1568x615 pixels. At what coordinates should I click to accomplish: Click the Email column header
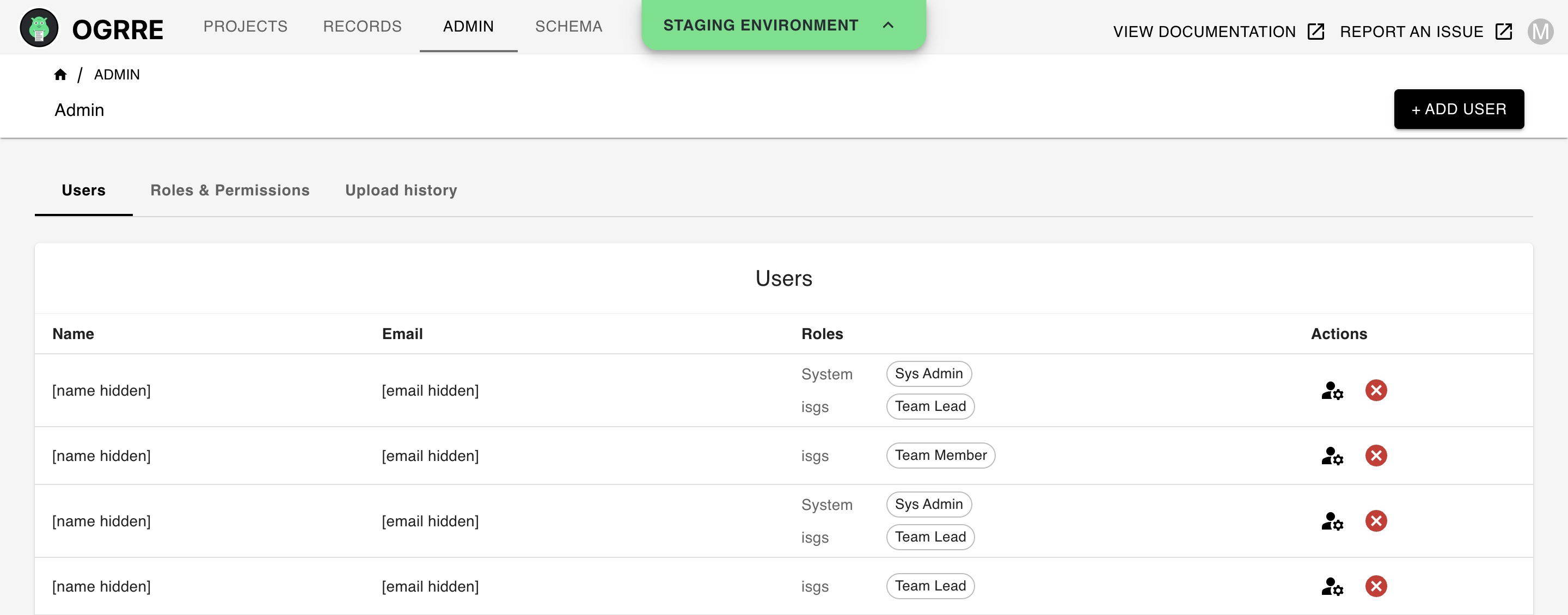[402, 334]
